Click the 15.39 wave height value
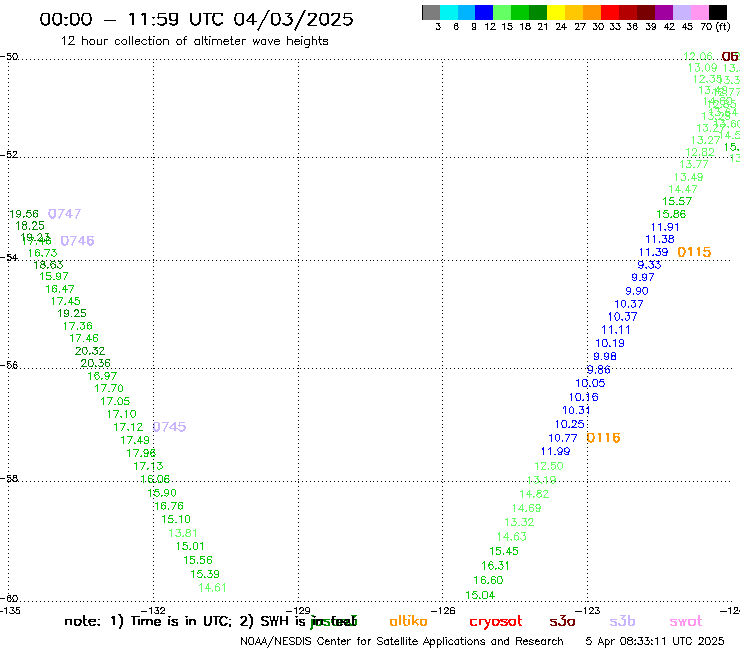This screenshot has height=650, width=740. 205,574
